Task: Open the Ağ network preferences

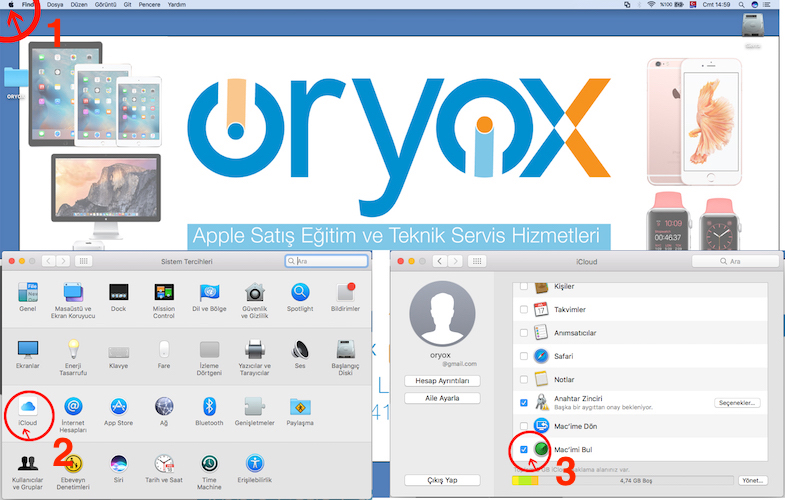Action: pos(164,411)
